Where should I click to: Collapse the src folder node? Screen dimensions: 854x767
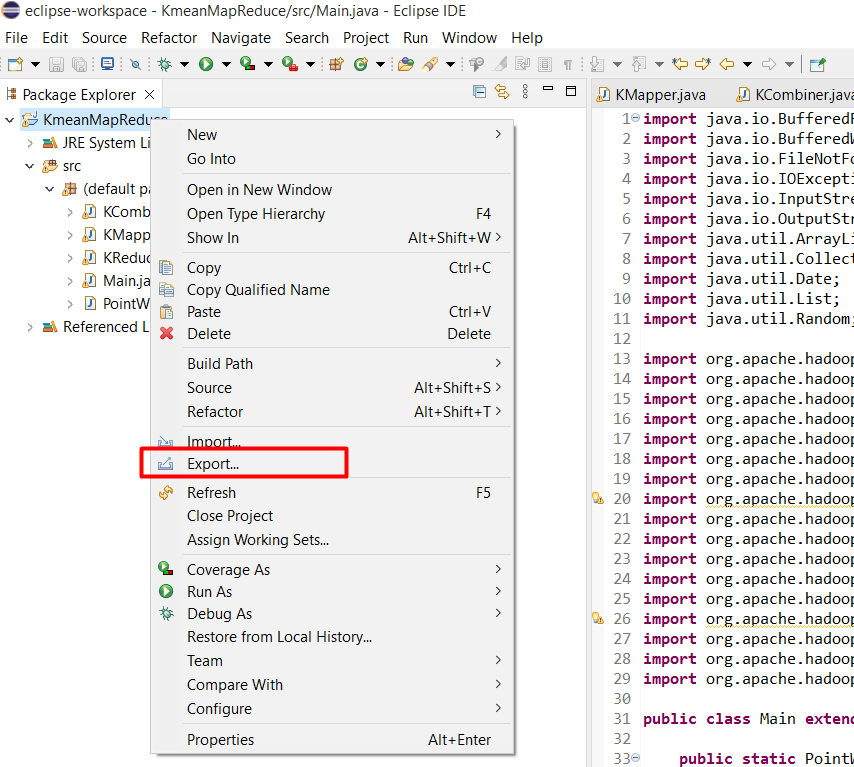pyautogui.click(x=30, y=166)
